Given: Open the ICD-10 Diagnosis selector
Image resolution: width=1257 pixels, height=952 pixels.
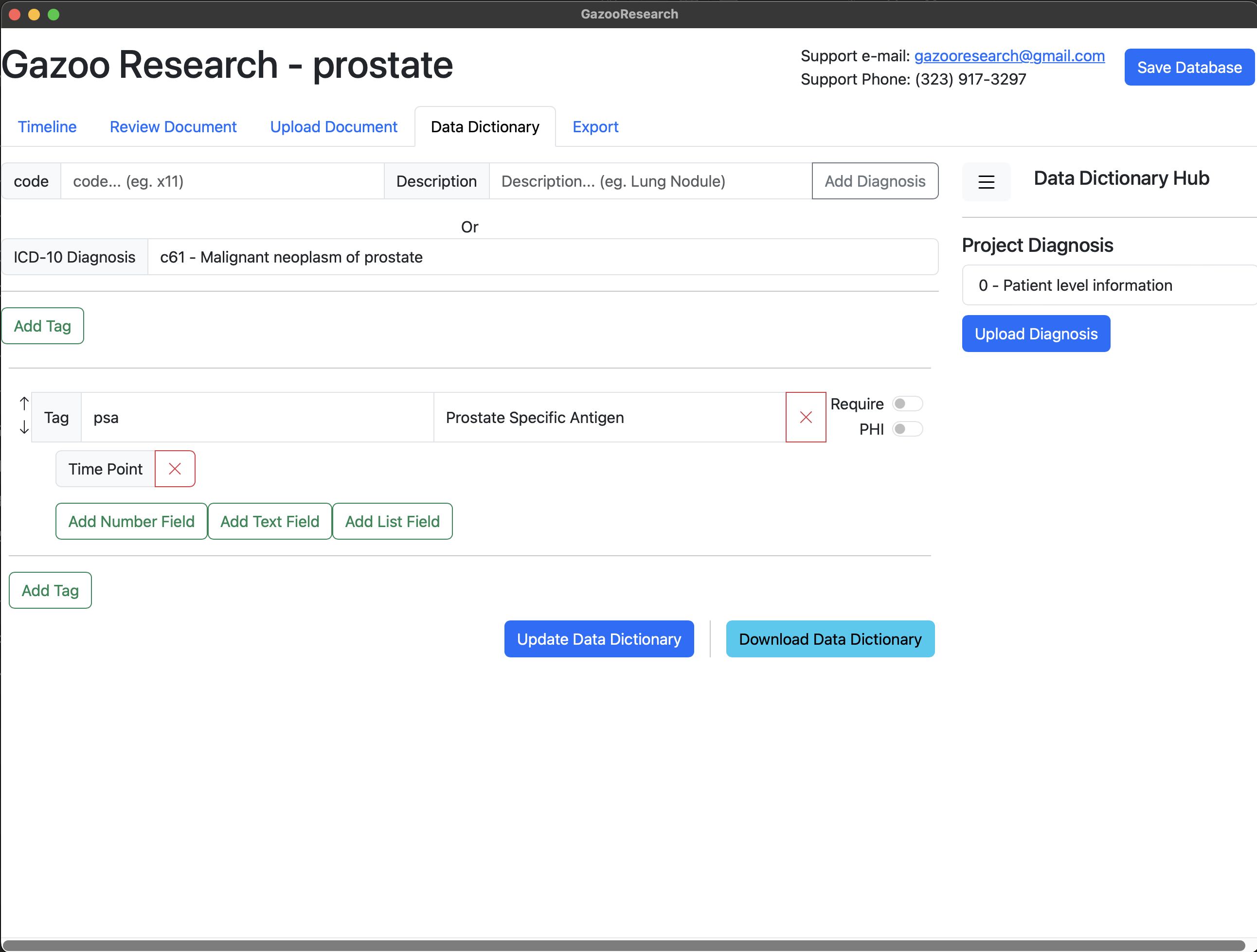Looking at the screenshot, I should click(542, 257).
